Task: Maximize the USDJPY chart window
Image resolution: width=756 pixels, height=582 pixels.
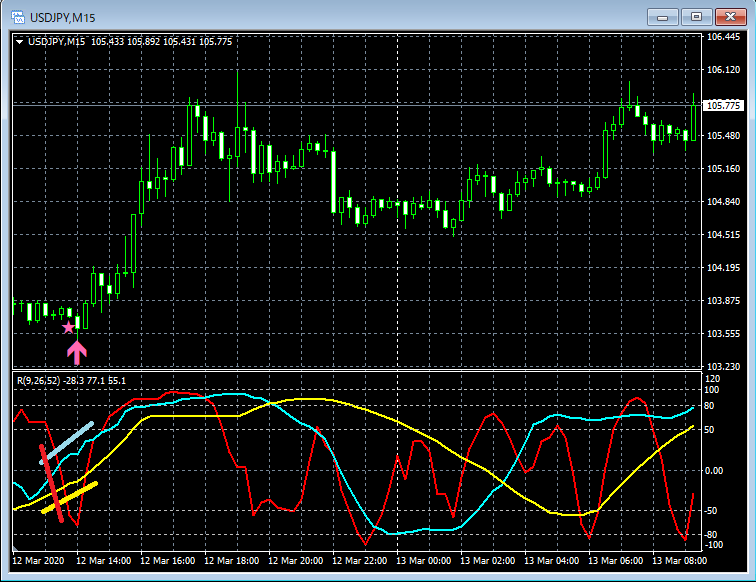Action: (x=697, y=16)
